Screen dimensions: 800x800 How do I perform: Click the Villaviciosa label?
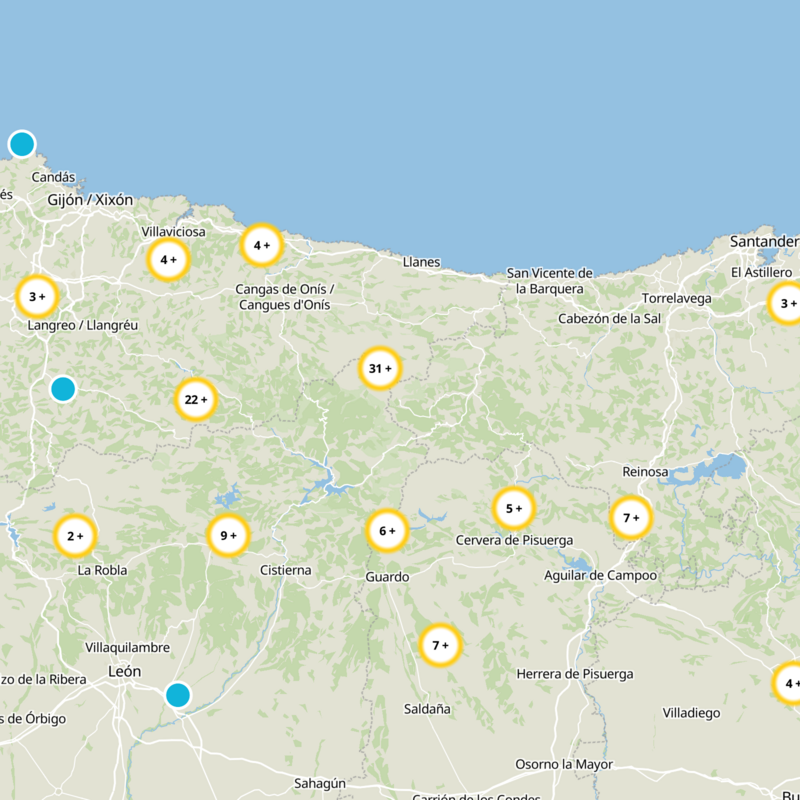click(173, 232)
